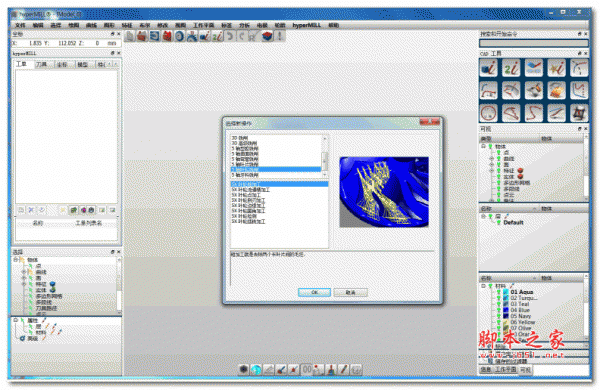The width and height of the screenshot is (600, 390).
Task: Click the '2i' icon in CAD tools panel
Action: coord(511,68)
